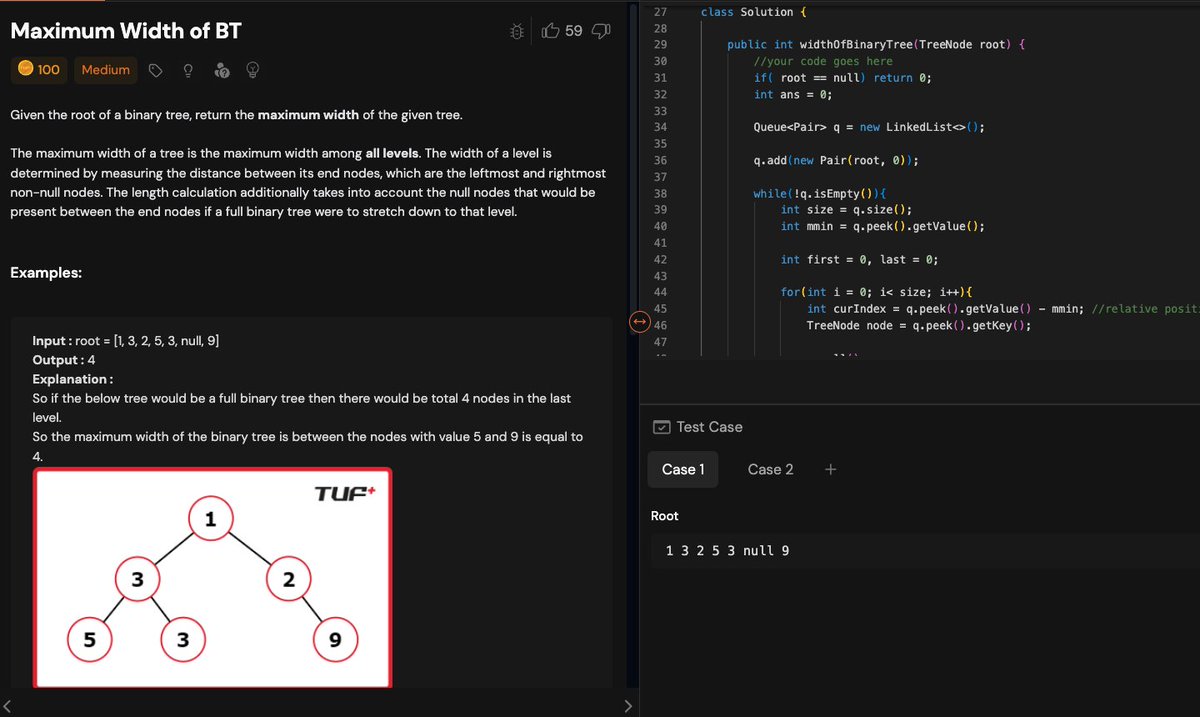Click the 'int curIndex' code line
The height and width of the screenshot is (717, 1200).
(1003, 308)
